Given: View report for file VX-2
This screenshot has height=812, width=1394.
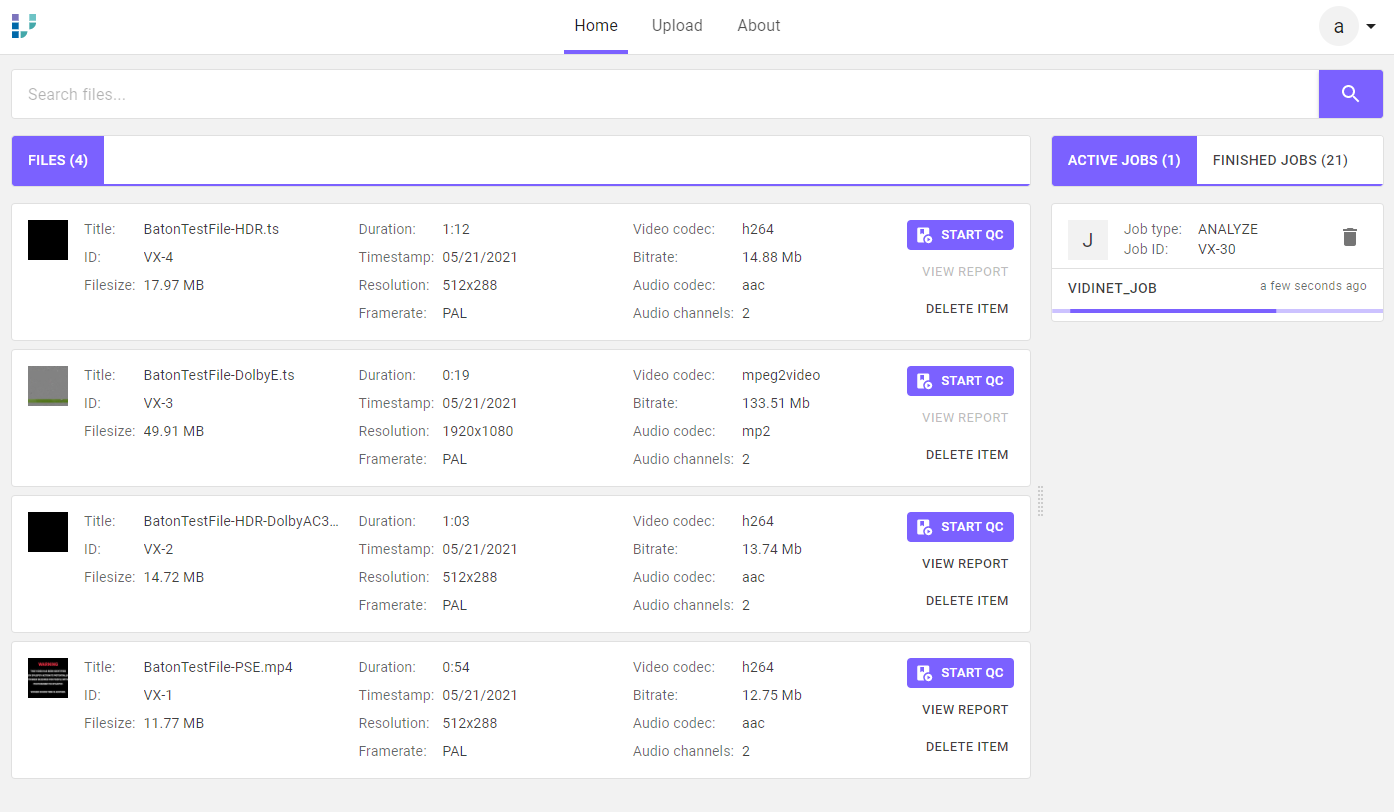Looking at the screenshot, I should 964,564.
